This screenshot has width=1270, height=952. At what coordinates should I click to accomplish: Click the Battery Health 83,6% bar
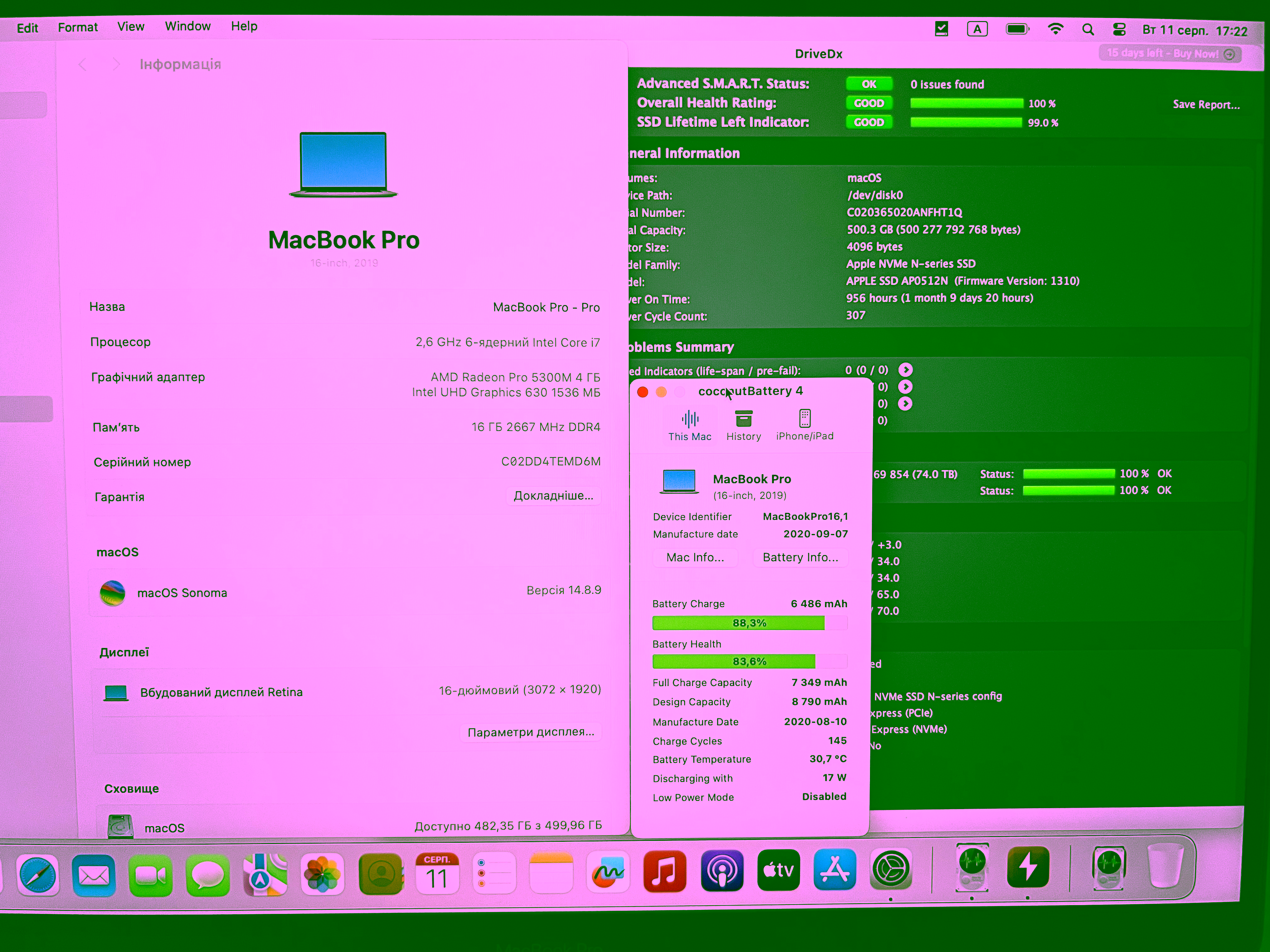[x=750, y=662]
